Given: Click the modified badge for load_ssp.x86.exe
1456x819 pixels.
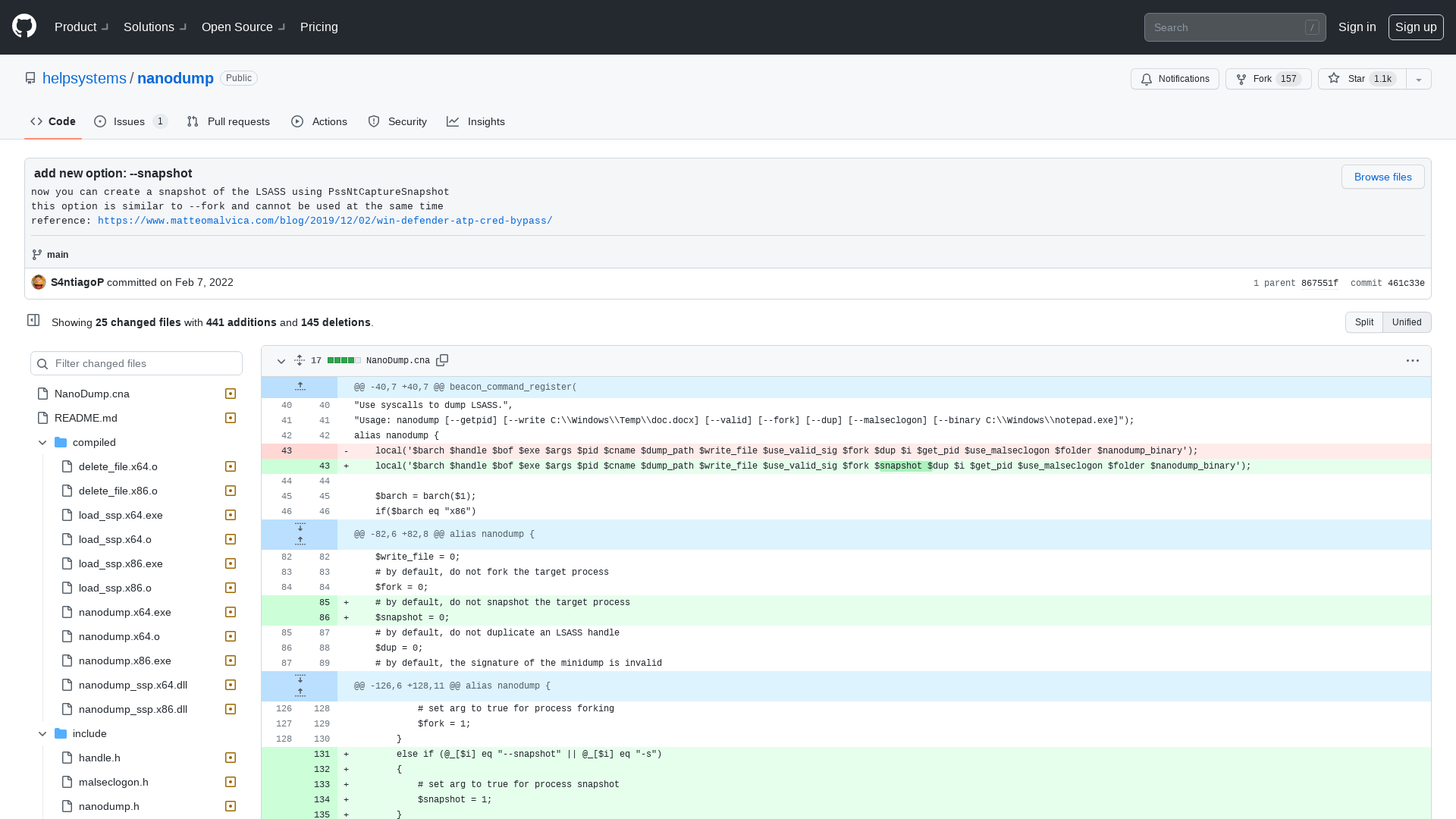Looking at the screenshot, I should click(x=231, y=563).
